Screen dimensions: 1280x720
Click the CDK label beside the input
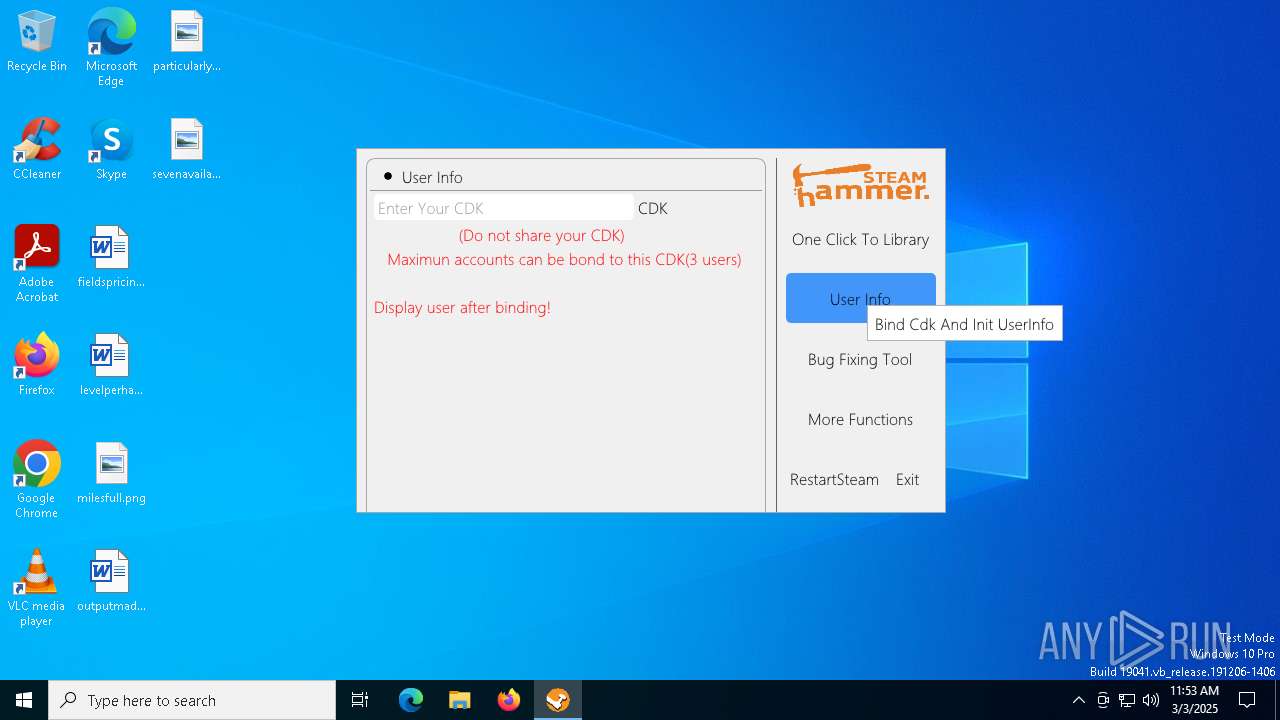(x=653, y=208)
